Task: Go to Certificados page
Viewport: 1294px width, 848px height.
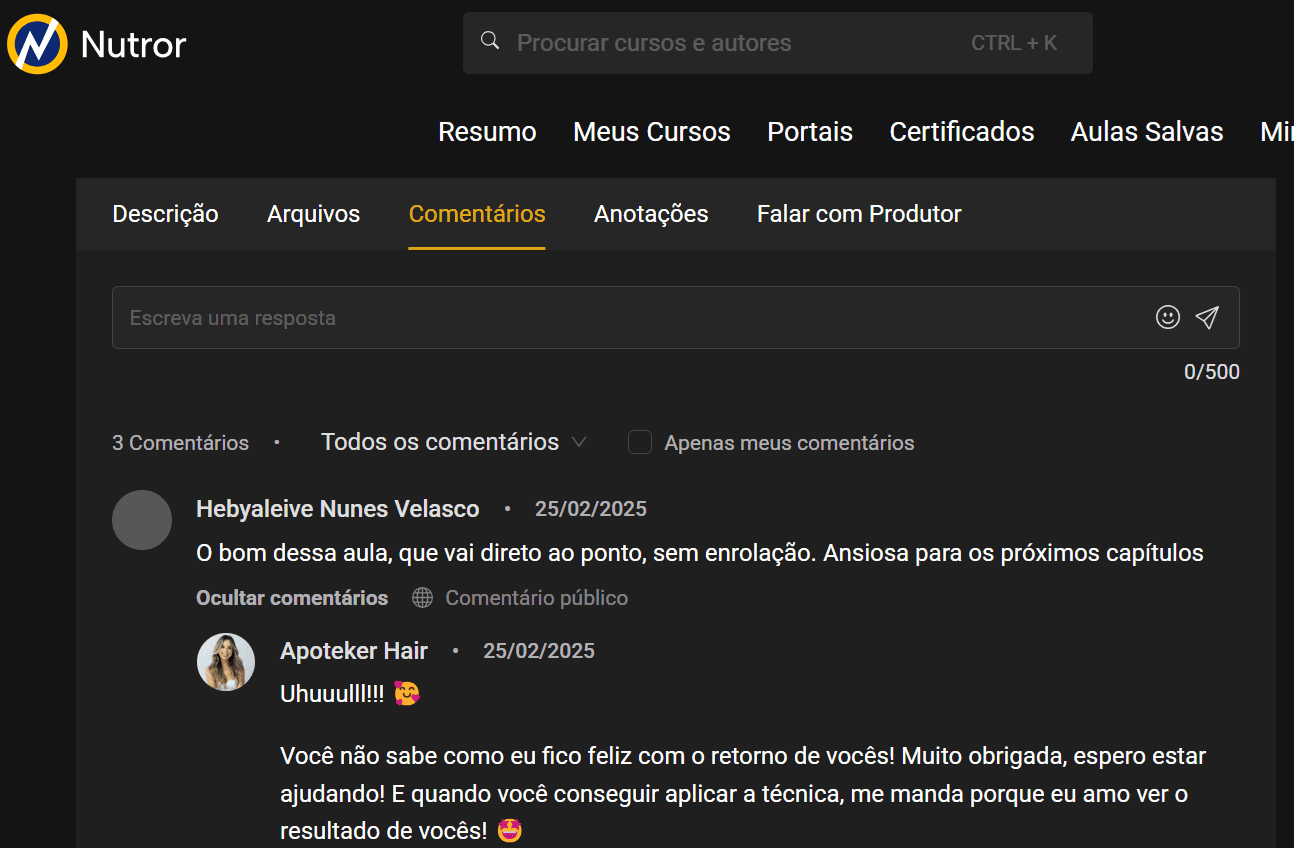Action: 961,132
